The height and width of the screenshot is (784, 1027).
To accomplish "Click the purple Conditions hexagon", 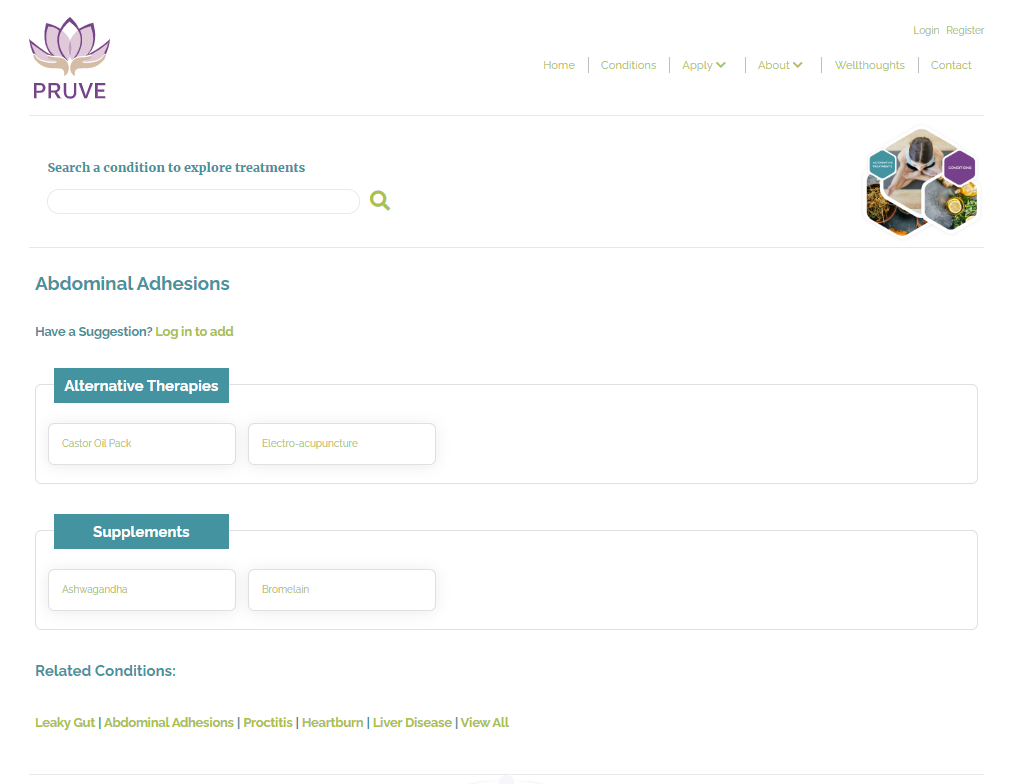I will coord(960,167).
